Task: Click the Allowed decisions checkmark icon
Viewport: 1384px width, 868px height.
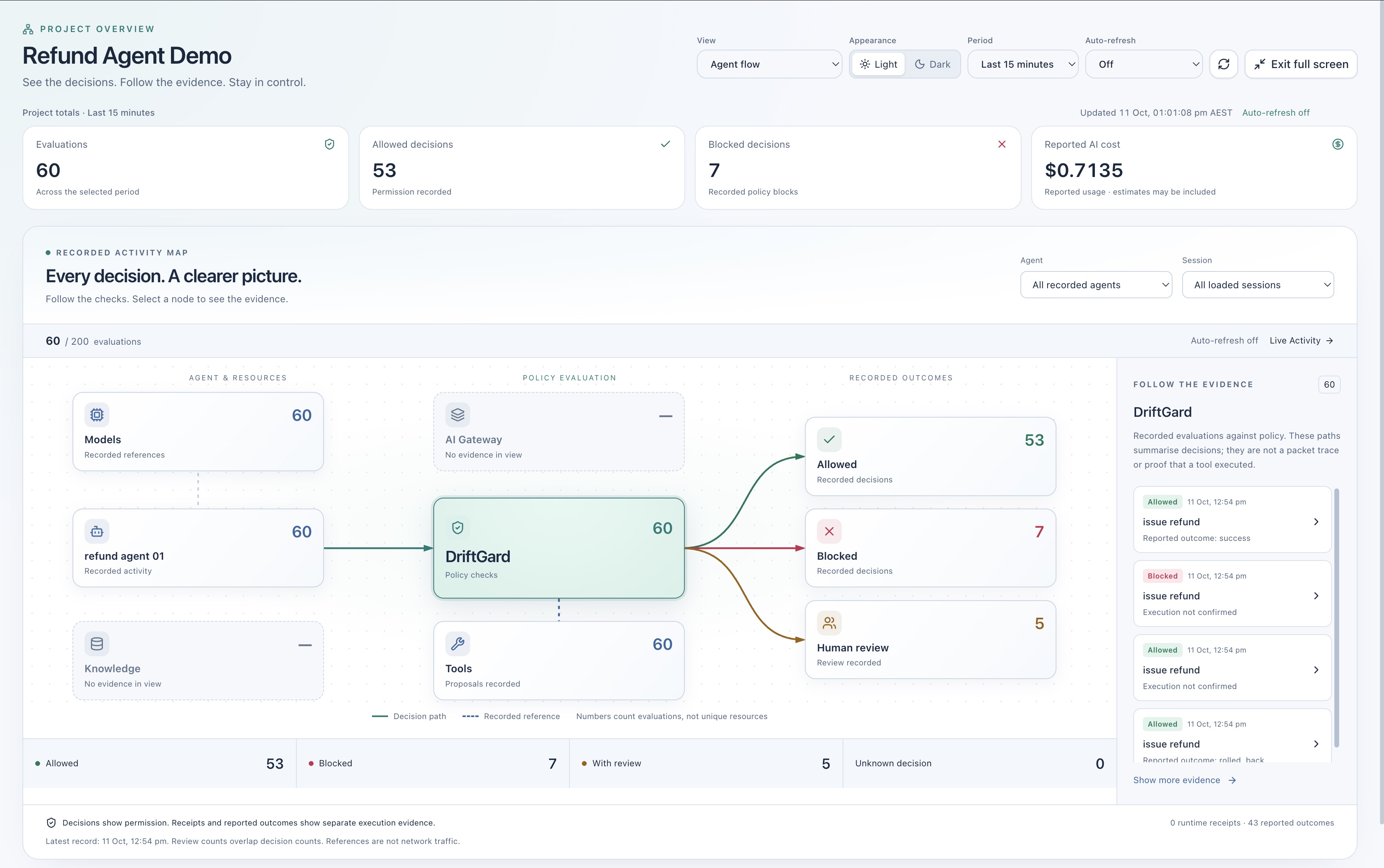Action: pos(665,144)
